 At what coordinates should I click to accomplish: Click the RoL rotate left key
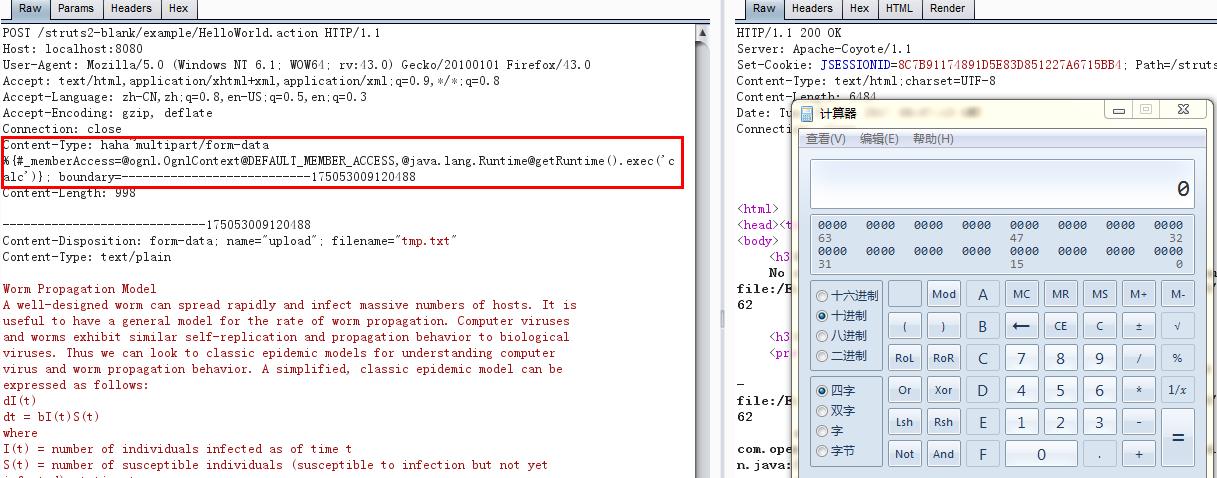(x=905, y=358)
